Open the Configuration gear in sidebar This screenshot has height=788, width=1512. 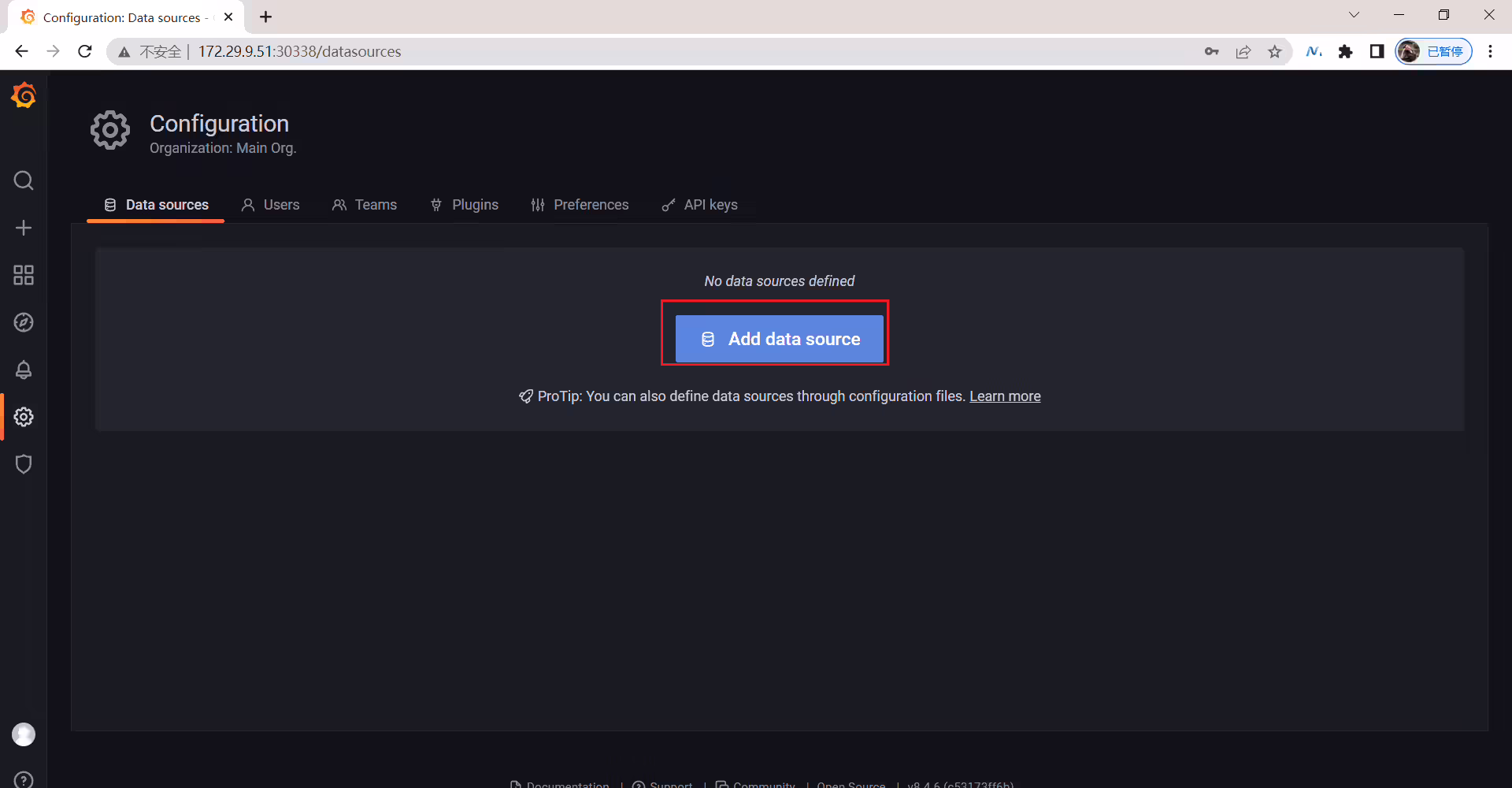click(x=24, y=417)
